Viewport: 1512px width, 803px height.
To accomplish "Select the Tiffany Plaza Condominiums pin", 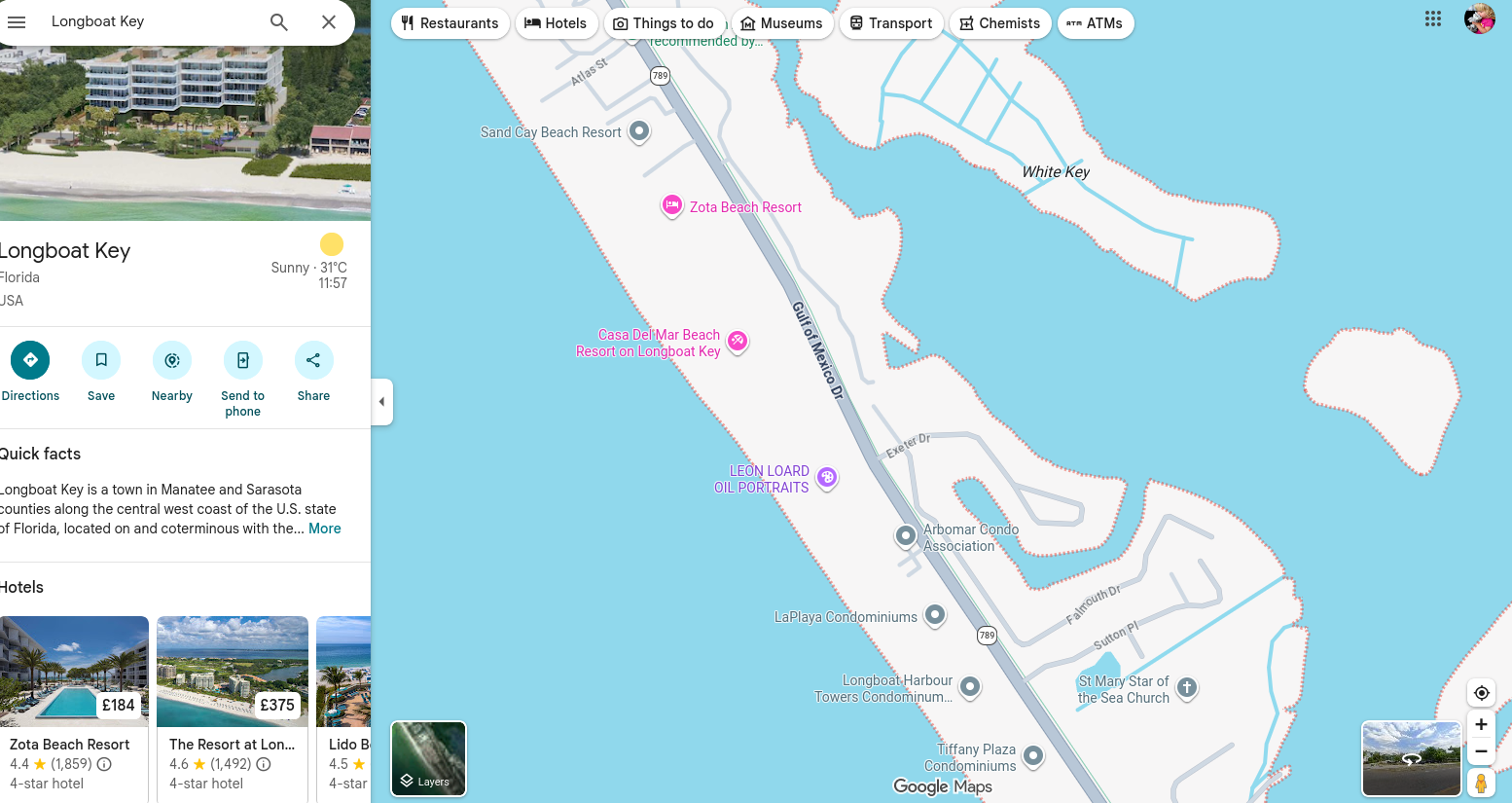I will click(x=1033, y=755).
